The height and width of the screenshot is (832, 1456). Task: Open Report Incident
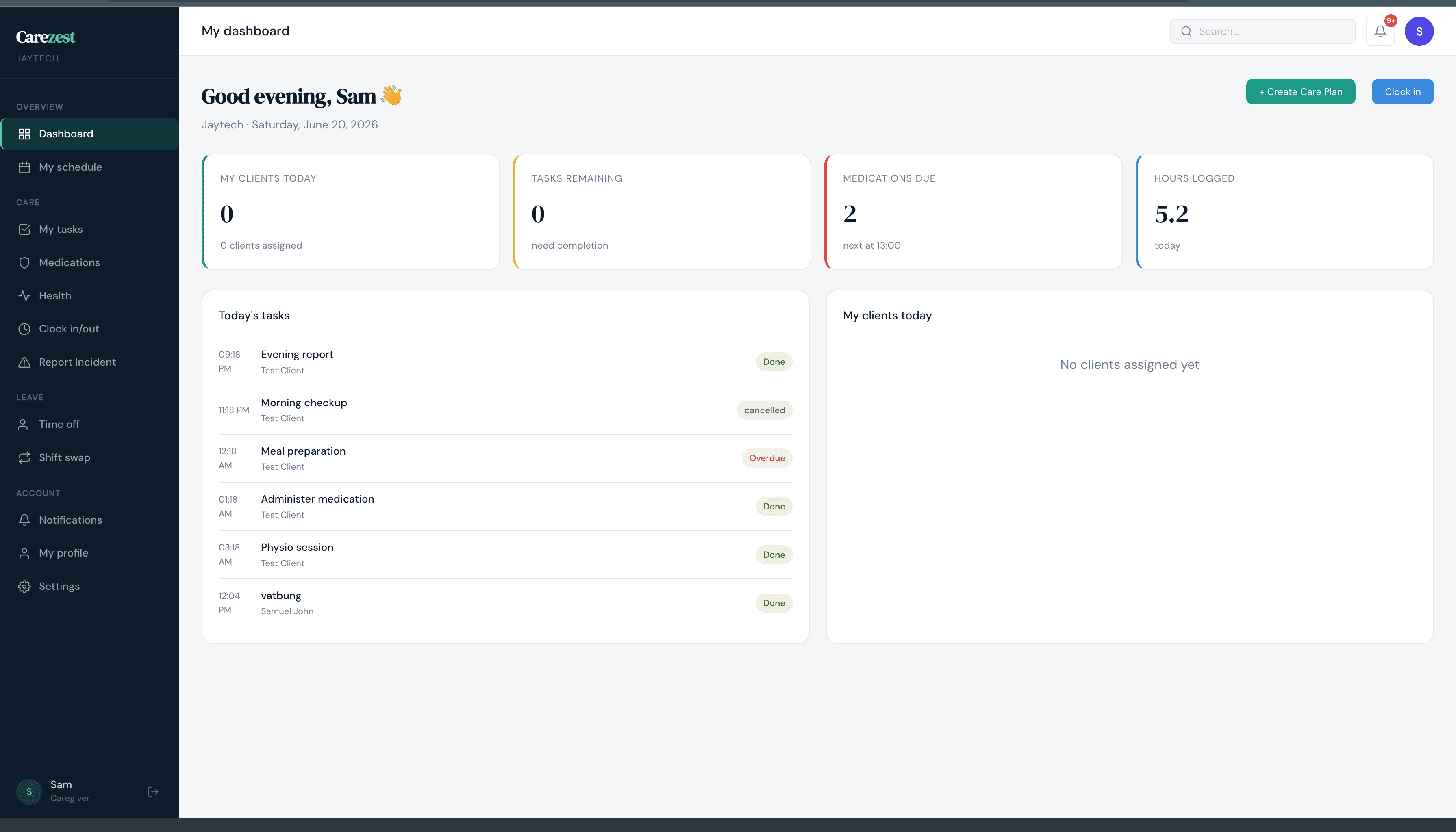[x=90, y=362]
